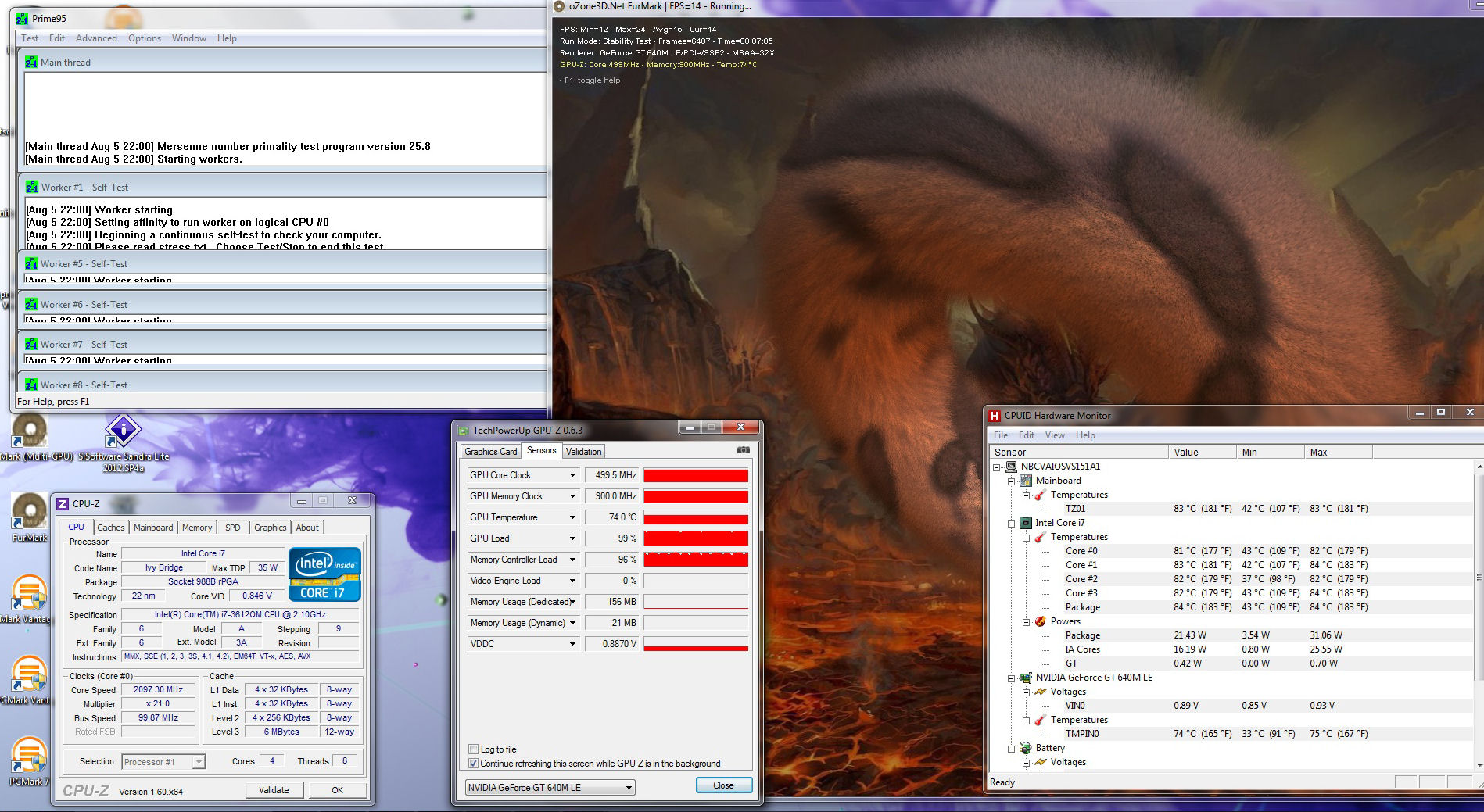
Task: Open the View menu in Hardware Monitor
Action: [x=1055, y=435]
